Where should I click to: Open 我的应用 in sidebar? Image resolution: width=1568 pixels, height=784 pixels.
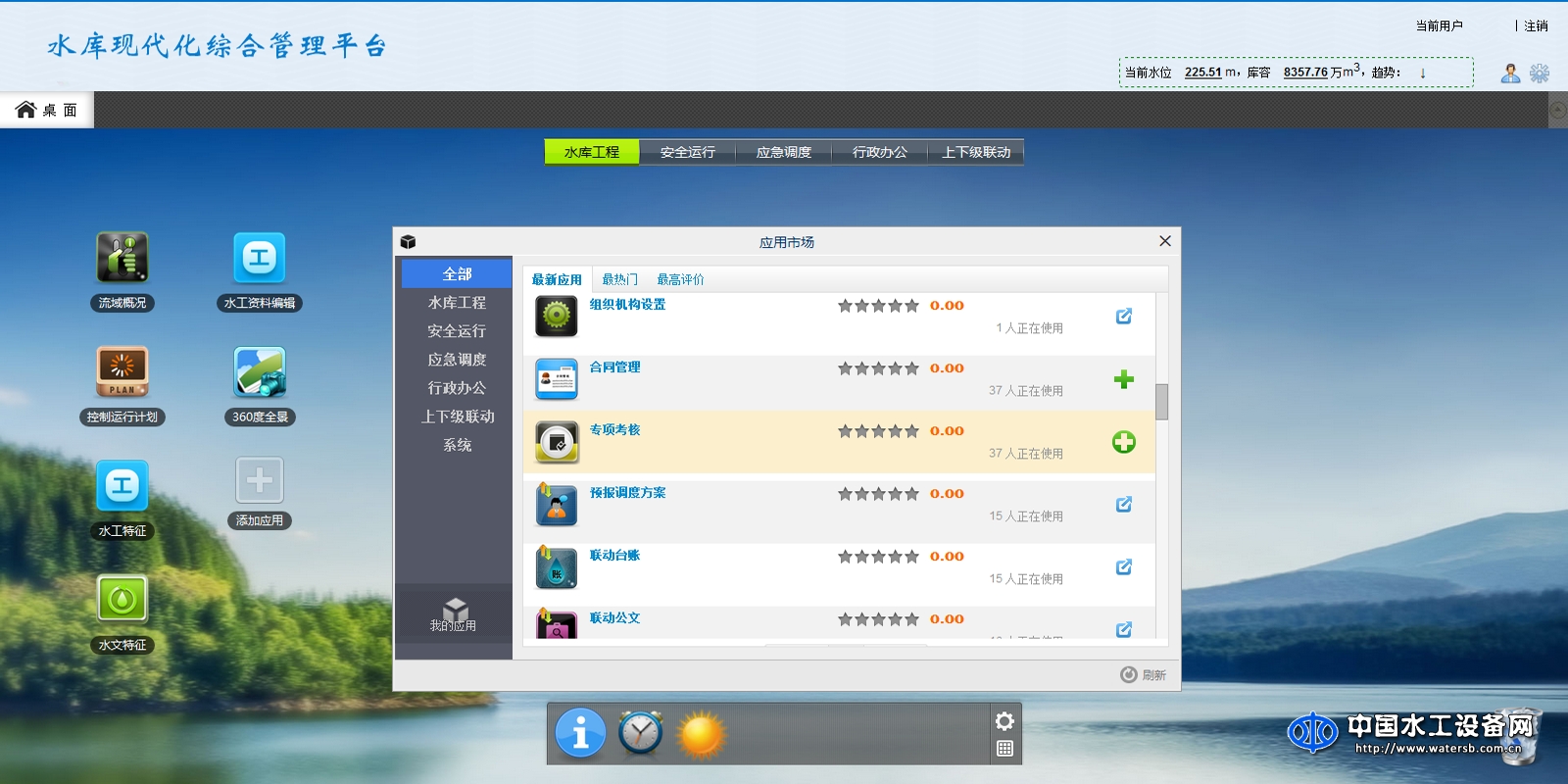point(454,615)
